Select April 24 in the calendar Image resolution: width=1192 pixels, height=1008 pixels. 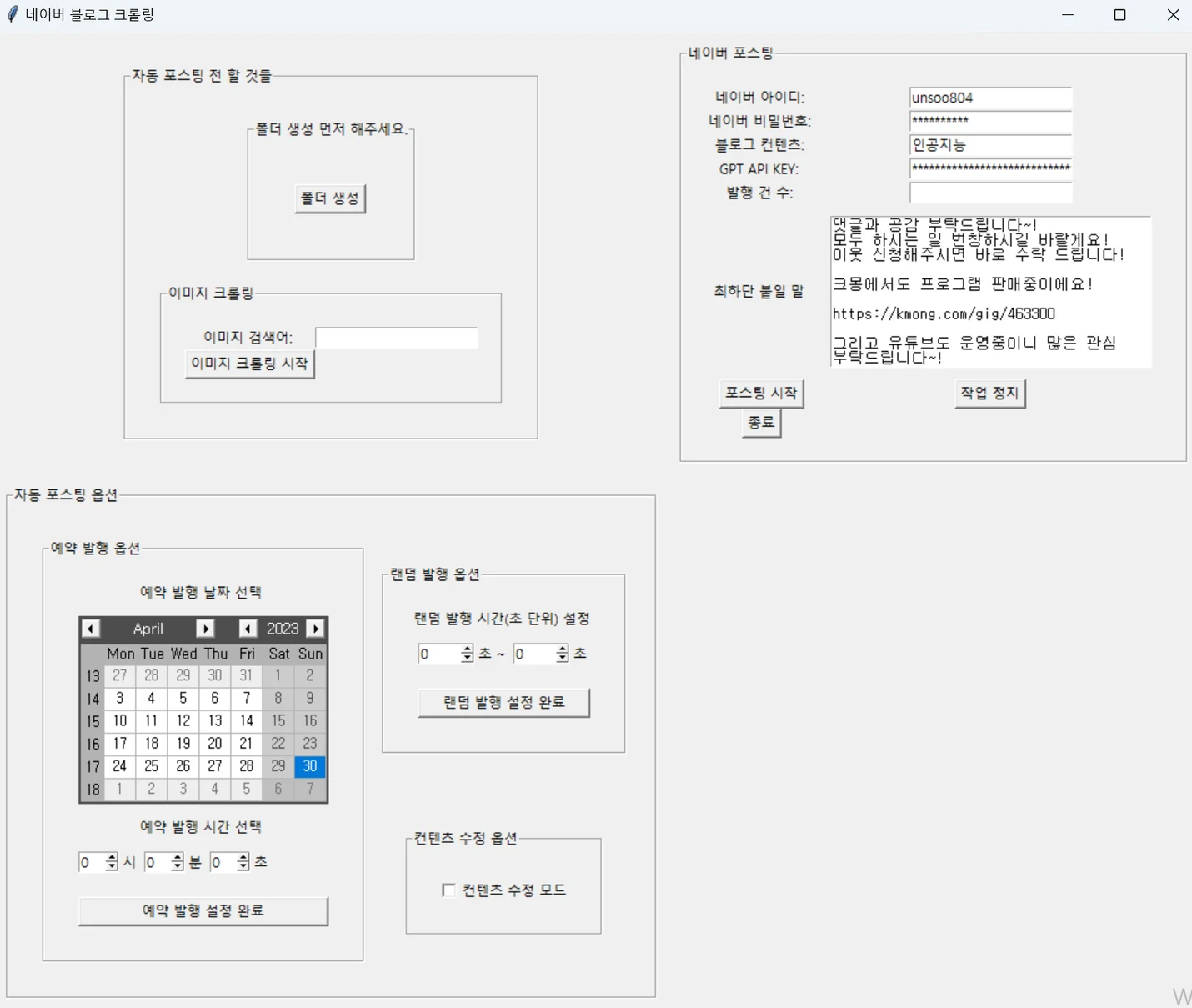[120, 765]
